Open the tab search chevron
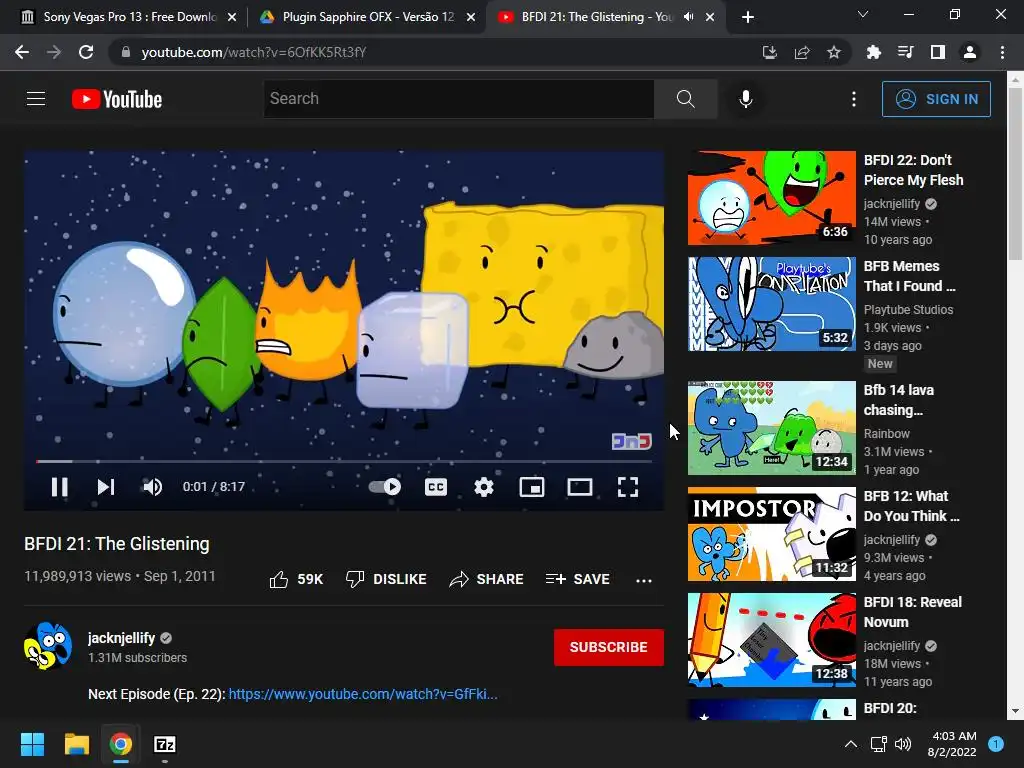The image size is (1024, 768). click(x=863, y=14)
